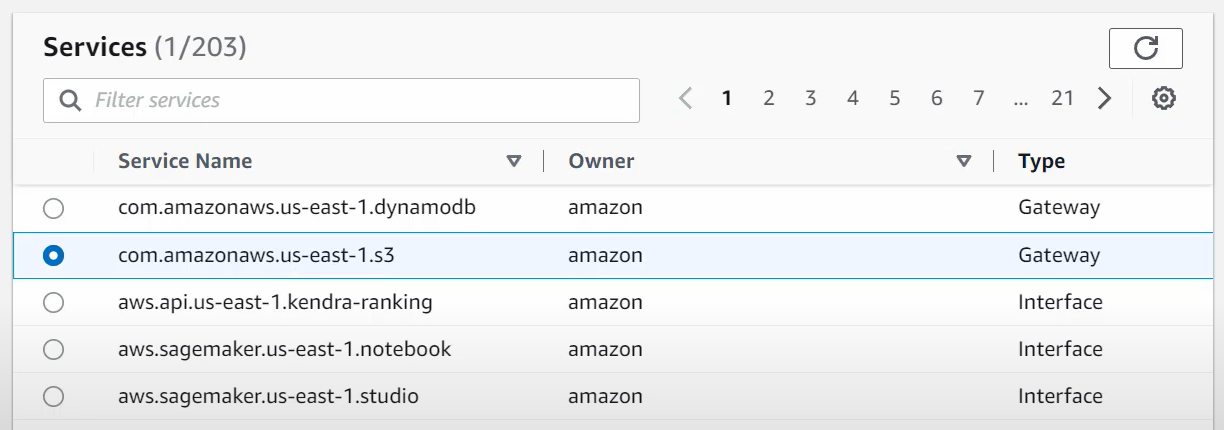
Task: Go to page 2 of services
Action: 769,98
